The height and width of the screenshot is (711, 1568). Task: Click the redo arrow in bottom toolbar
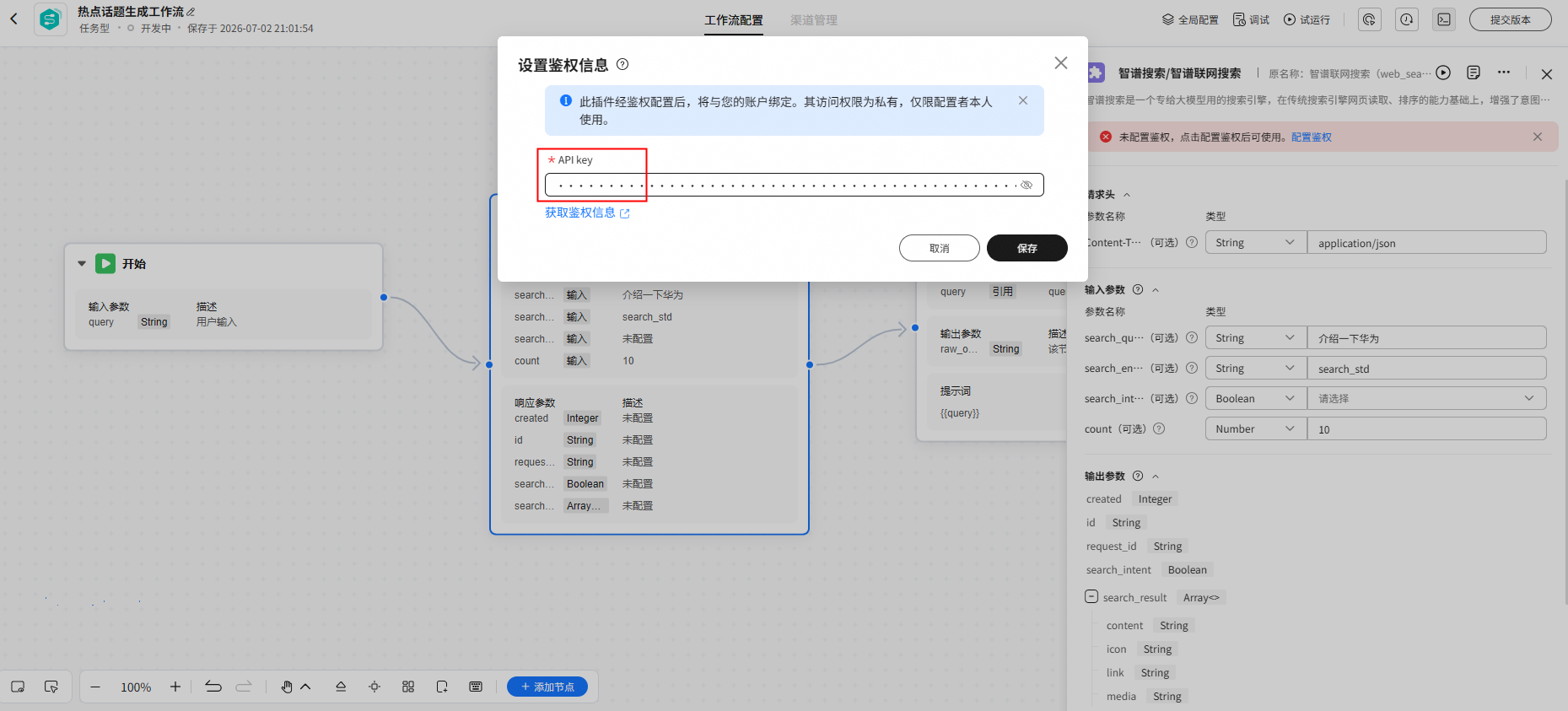tap(244, 687)
